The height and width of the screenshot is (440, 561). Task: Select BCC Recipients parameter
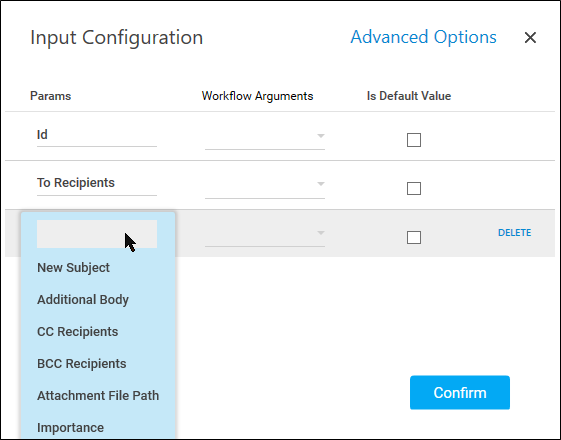(x=82, y=363)
